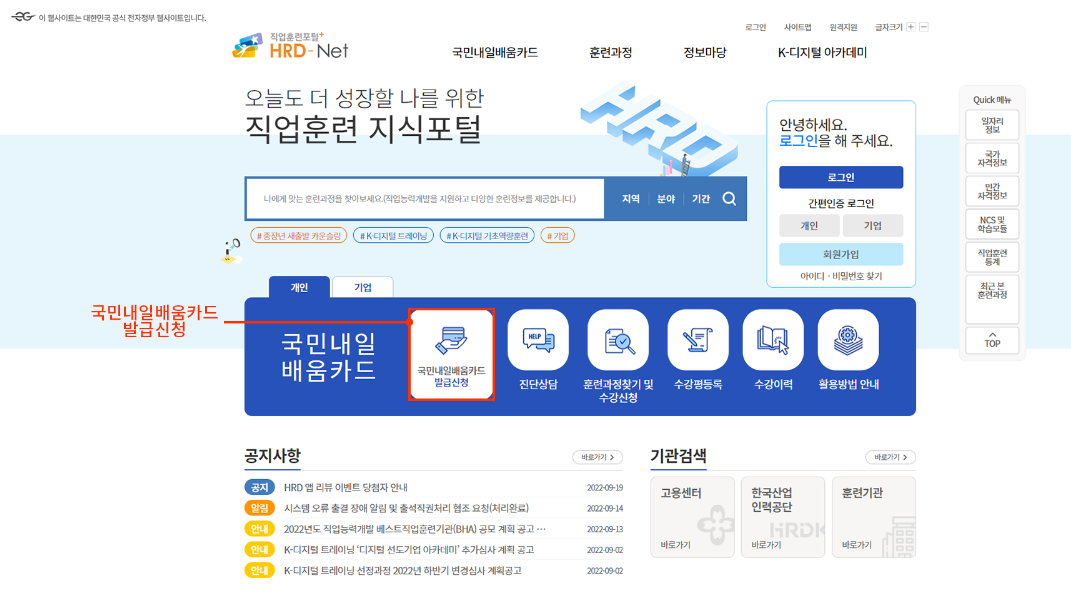Viewport: 1071px width, 598px height.
Task: Open K-디지털 아카데미 menu
Action: click(x=822, y=53)
